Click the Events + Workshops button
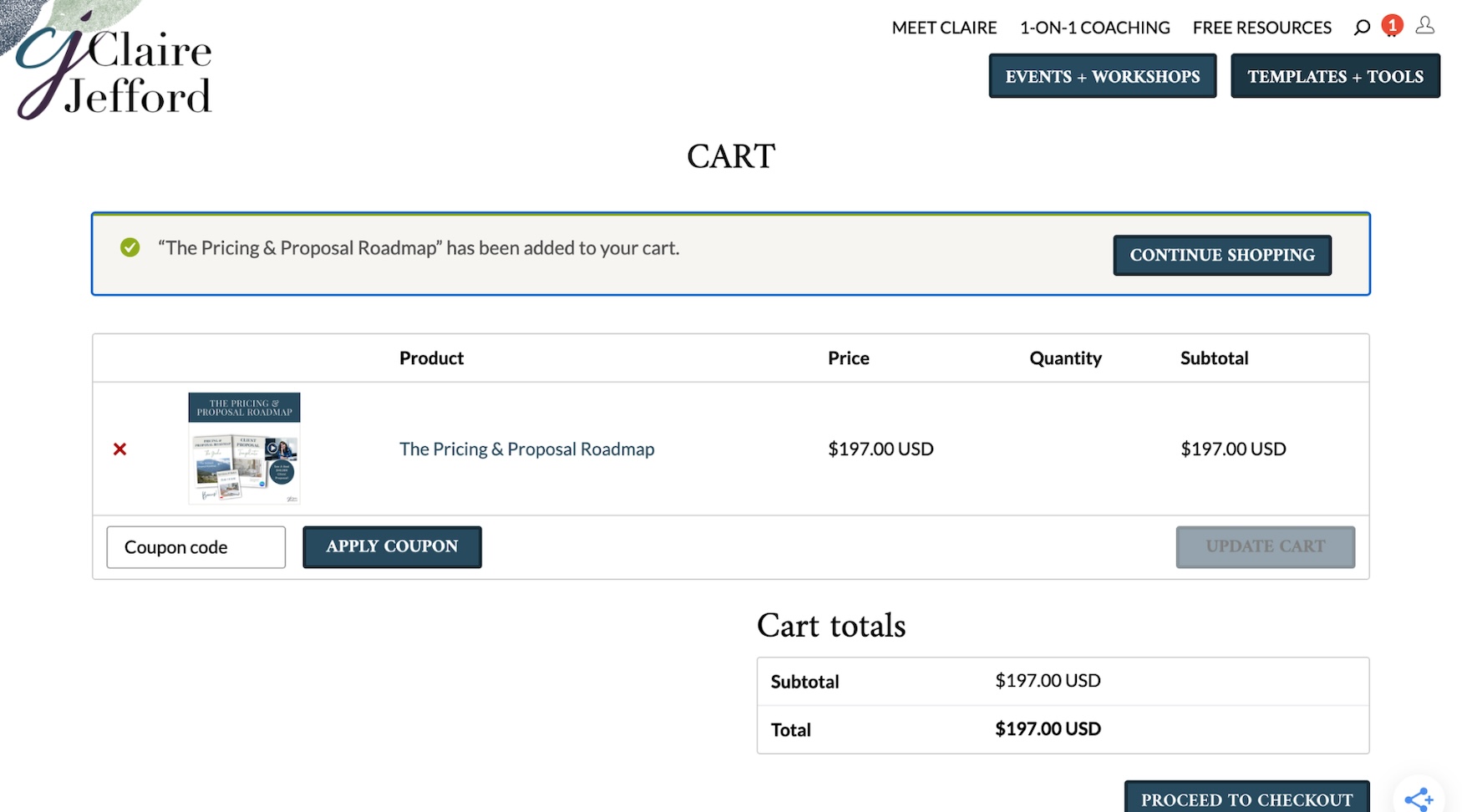 click(x=1102, y=76)
